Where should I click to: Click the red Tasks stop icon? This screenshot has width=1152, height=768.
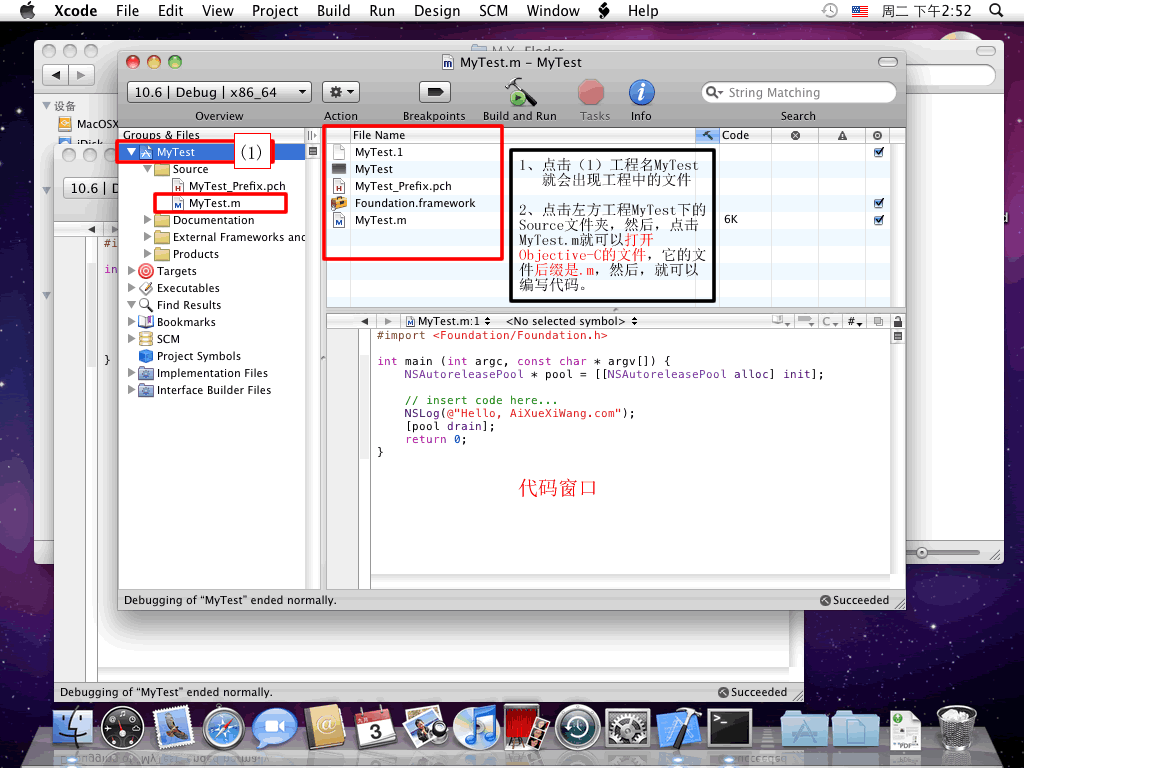pyautogui.click(x=591, y=93)
